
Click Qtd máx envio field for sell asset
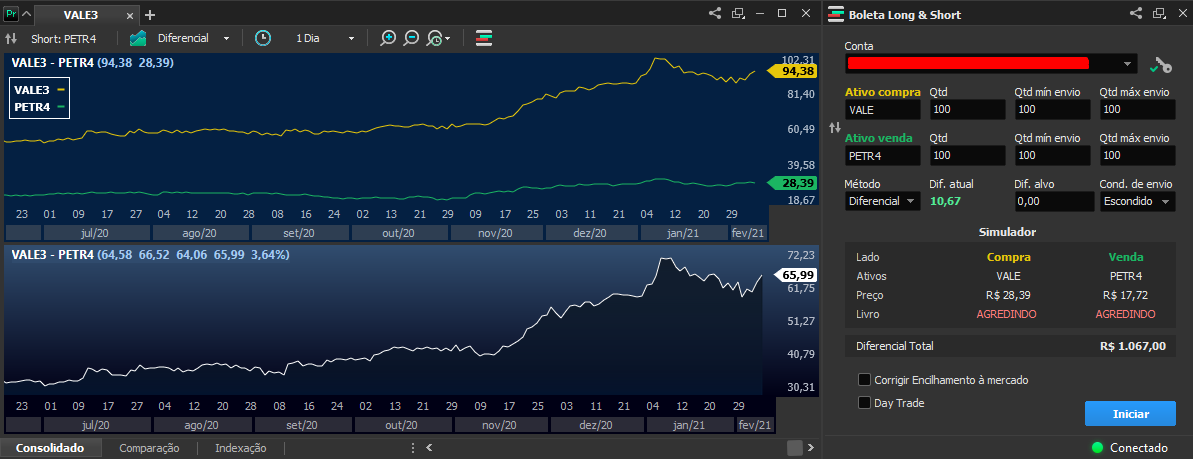coord(1137,155)
